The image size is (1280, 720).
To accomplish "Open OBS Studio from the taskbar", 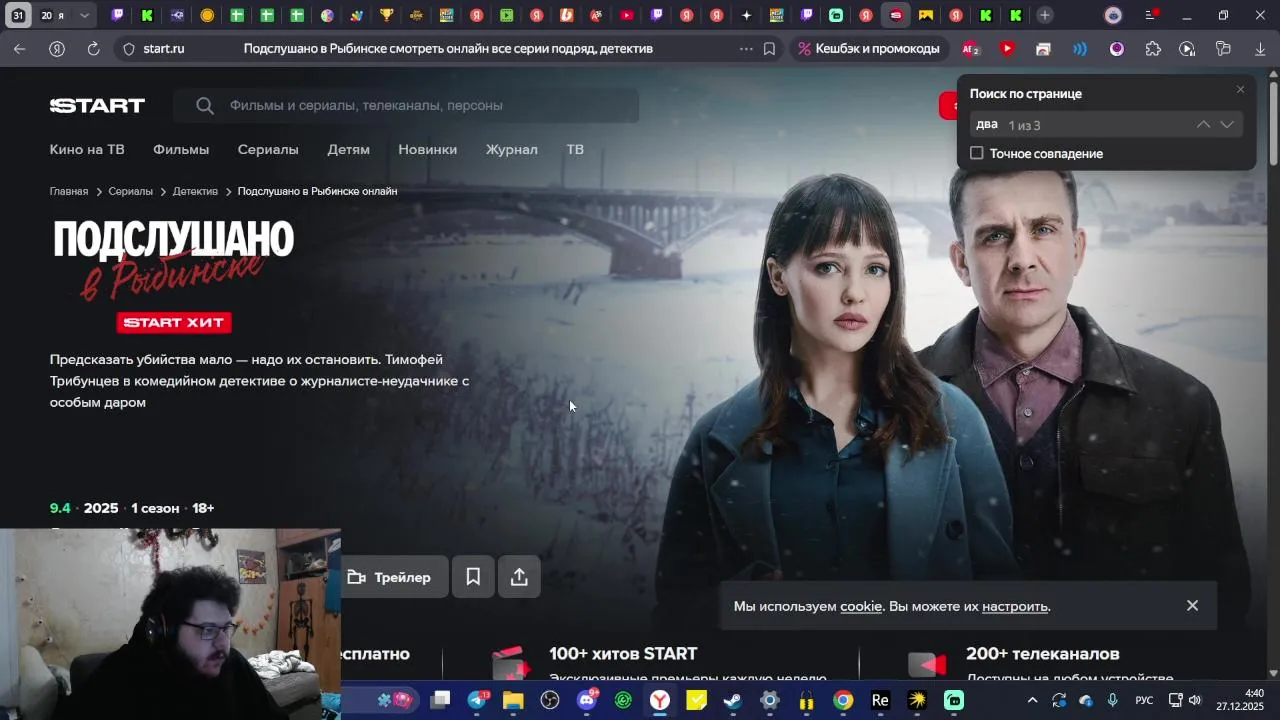I will click(x=550, y=700).
